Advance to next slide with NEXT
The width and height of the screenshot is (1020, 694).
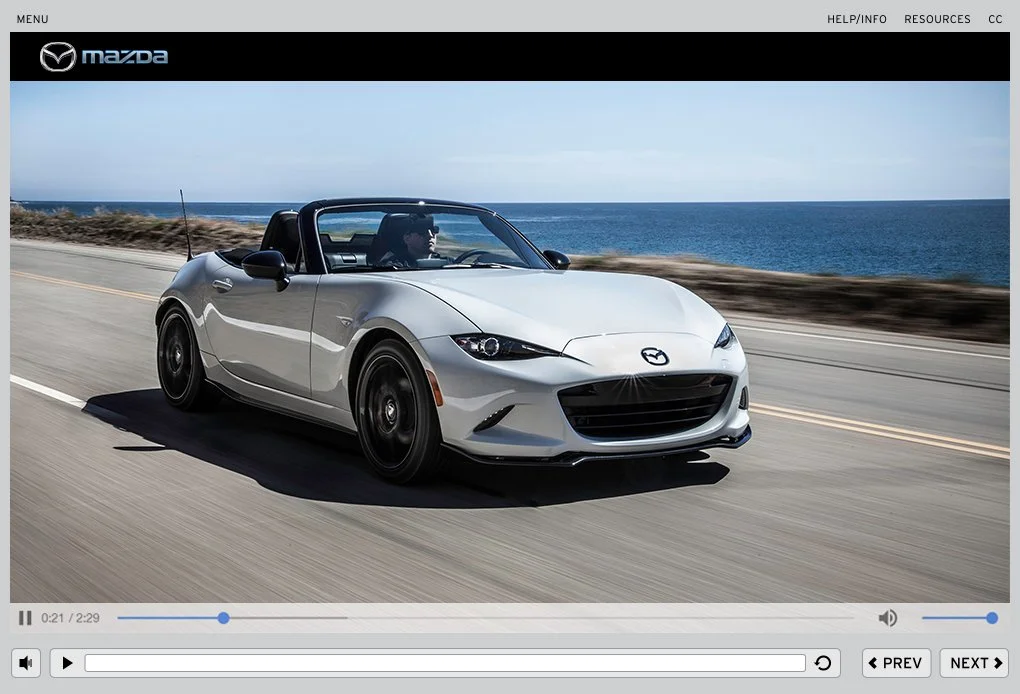click(974, 663)
